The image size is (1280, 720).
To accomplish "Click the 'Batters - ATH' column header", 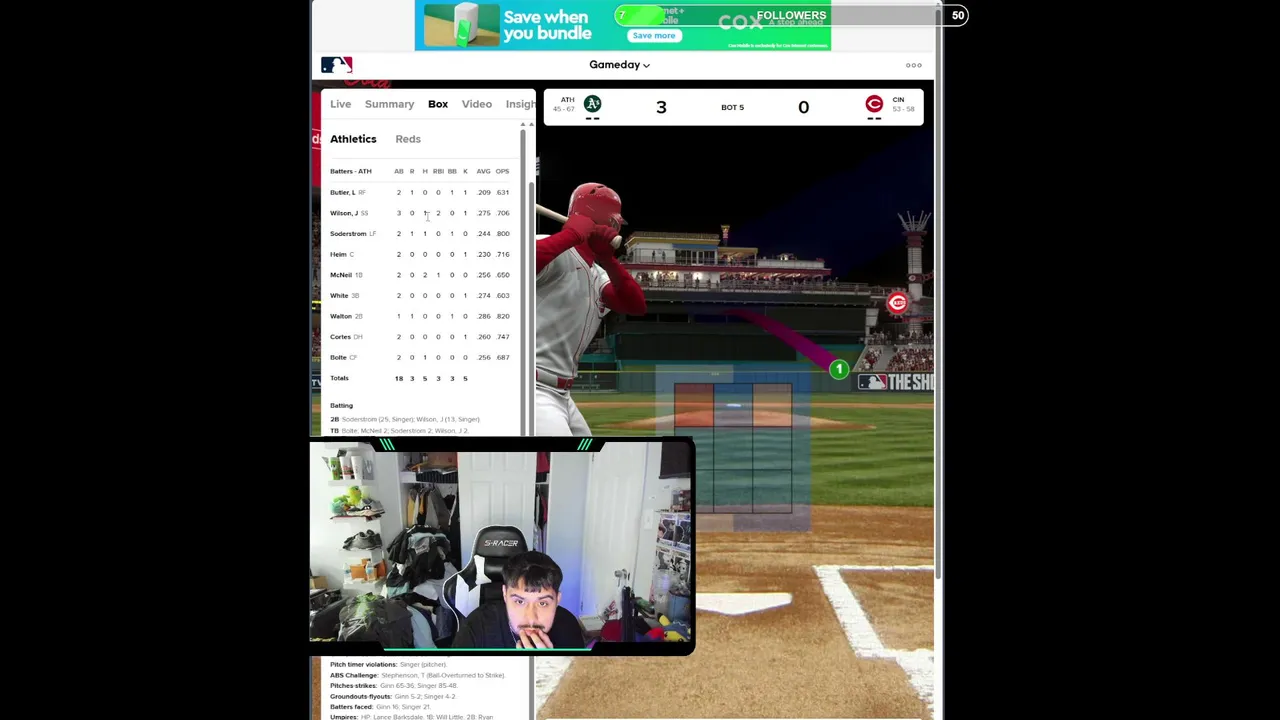I will coord(351,171).
